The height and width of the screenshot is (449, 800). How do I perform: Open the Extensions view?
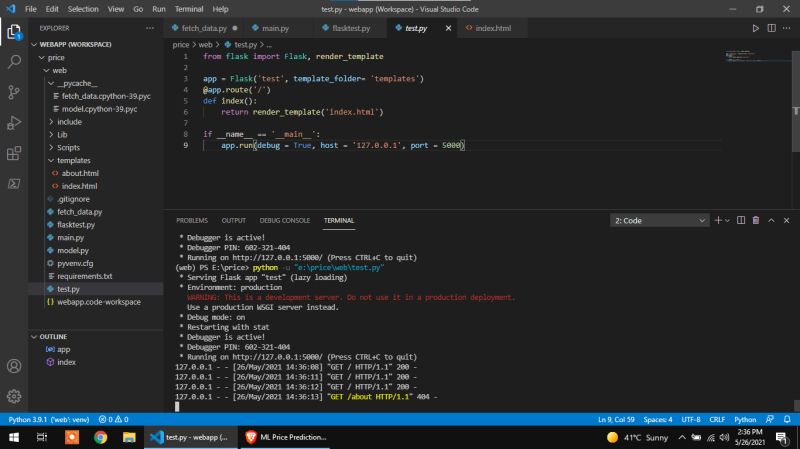click(x=14, y=153)
